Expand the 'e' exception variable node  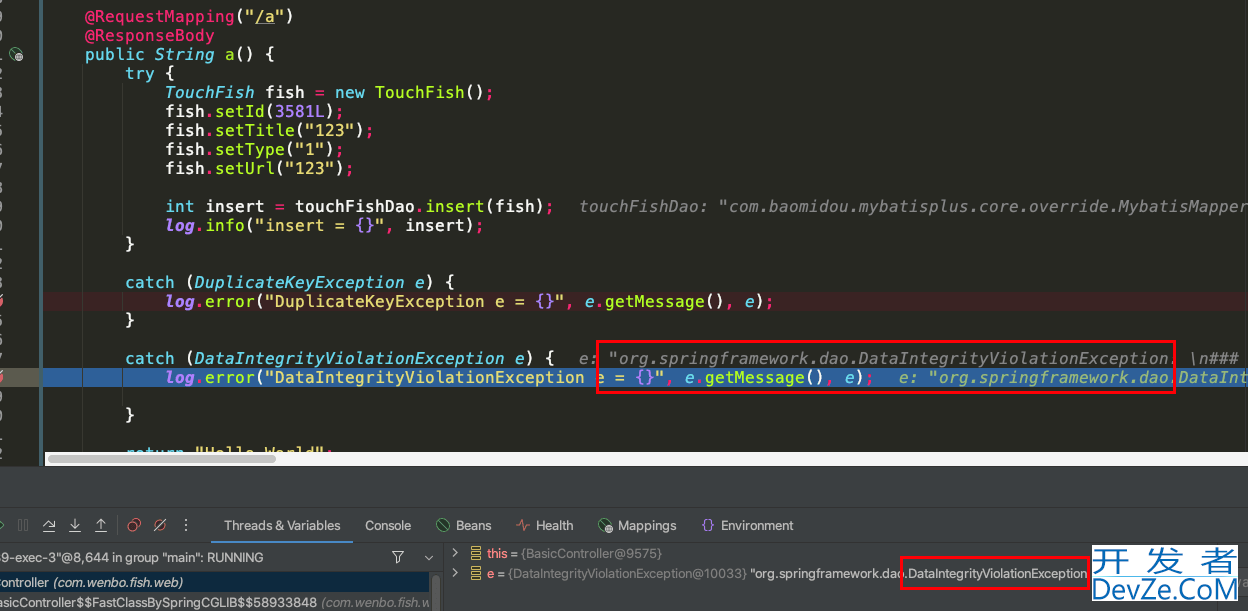click(x=455, y=573)
